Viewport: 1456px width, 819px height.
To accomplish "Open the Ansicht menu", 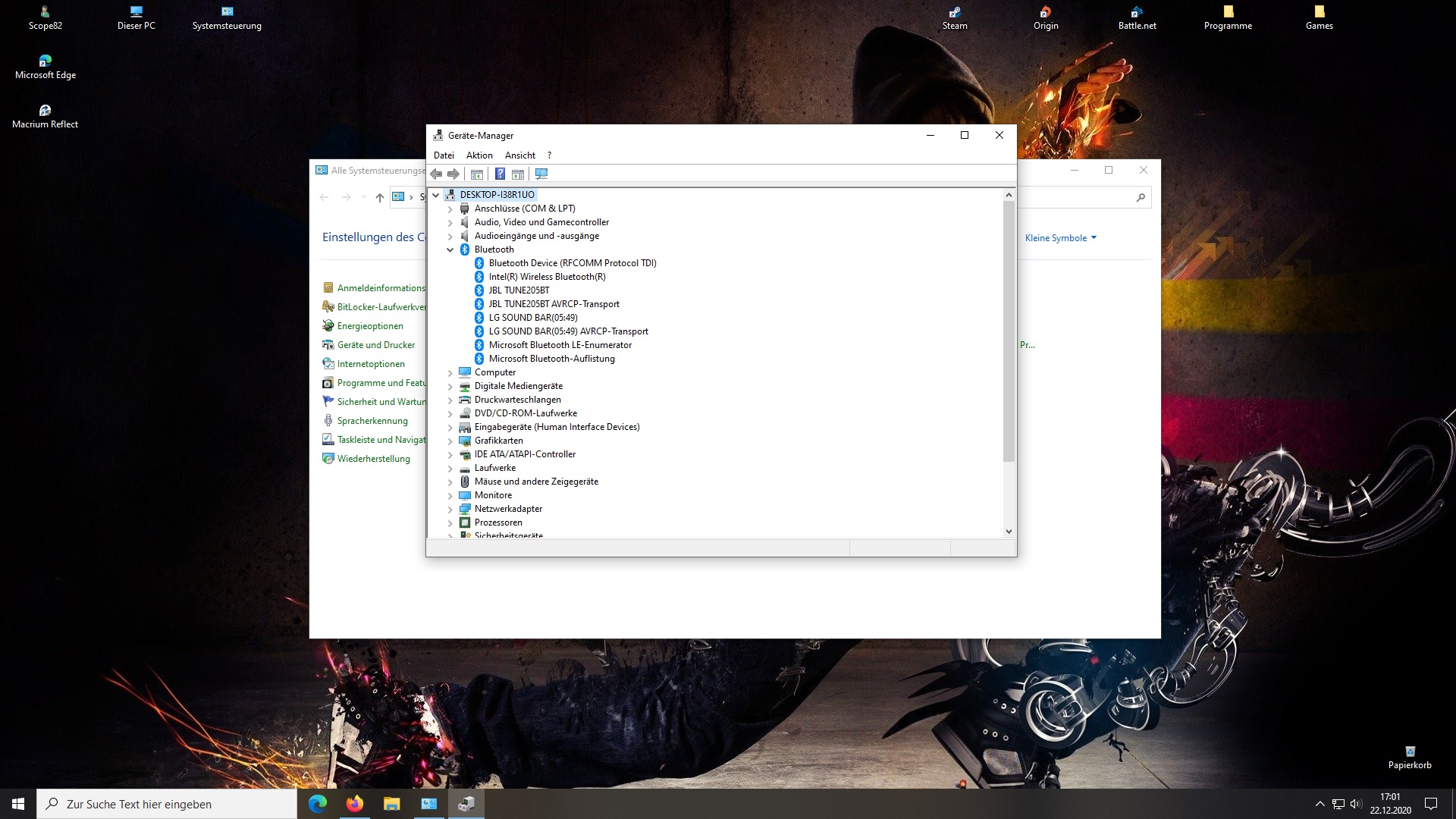I will 519,155.
